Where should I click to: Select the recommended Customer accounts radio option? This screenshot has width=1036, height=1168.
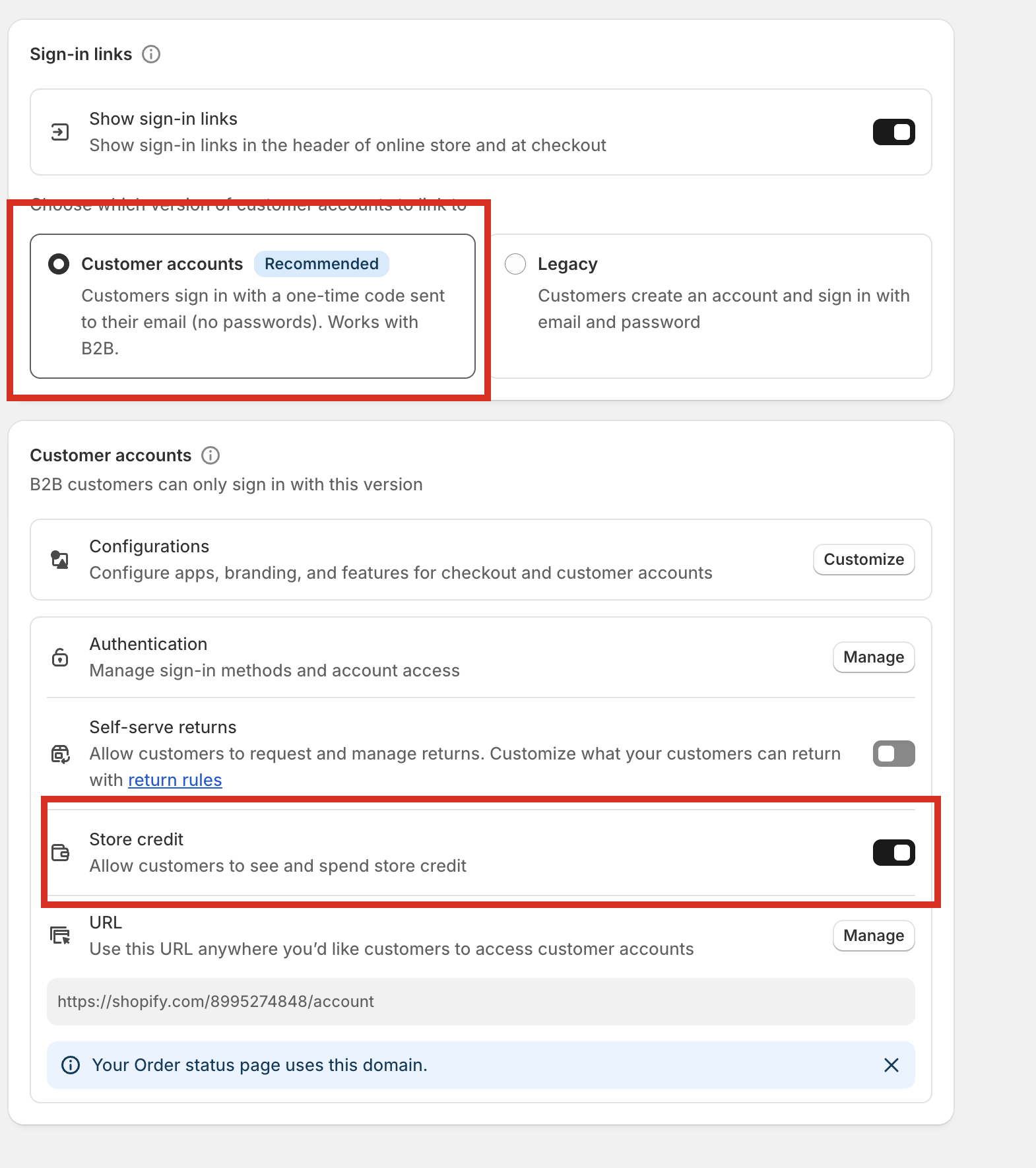[x=59, y=264]
